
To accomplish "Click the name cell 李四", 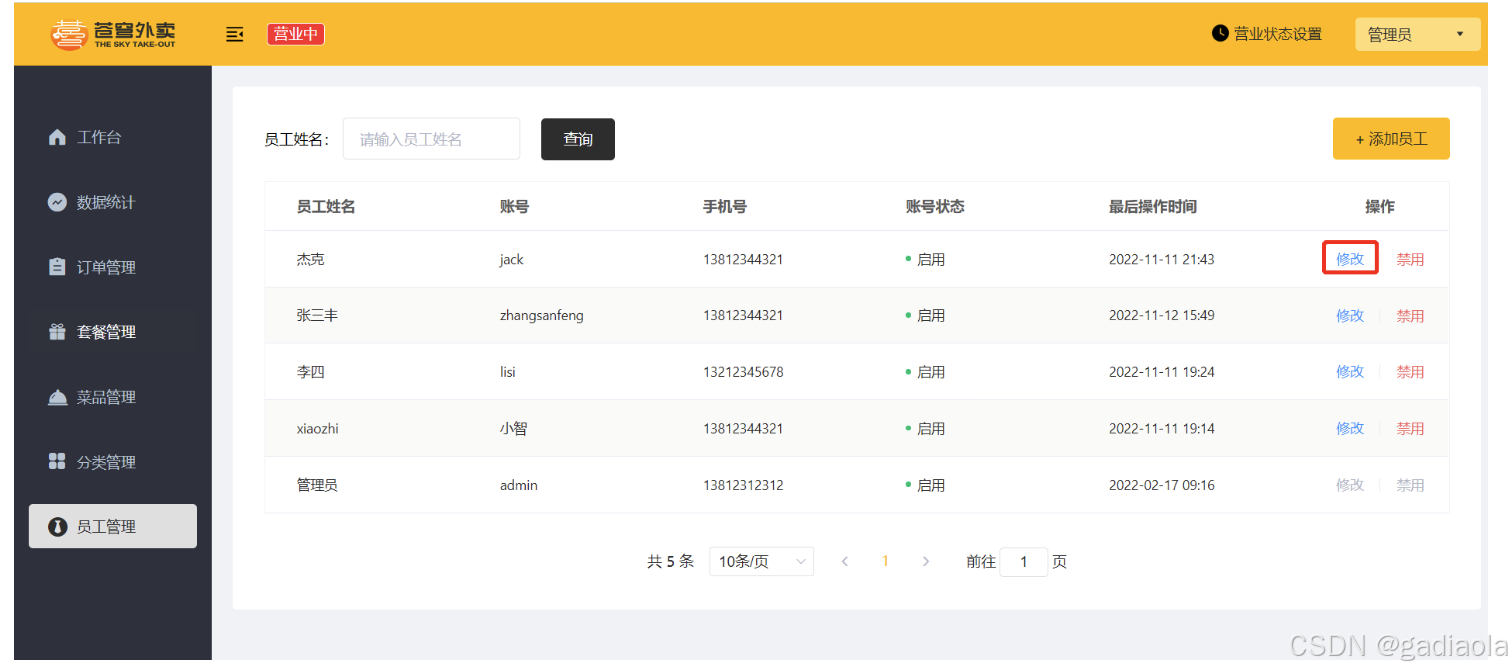I will tap(310, 372).
